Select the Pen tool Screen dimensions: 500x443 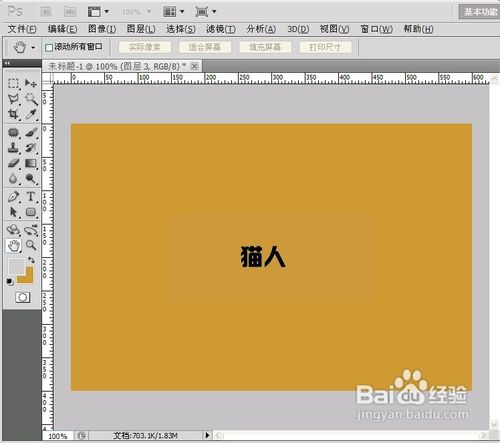tap(13, 197)
